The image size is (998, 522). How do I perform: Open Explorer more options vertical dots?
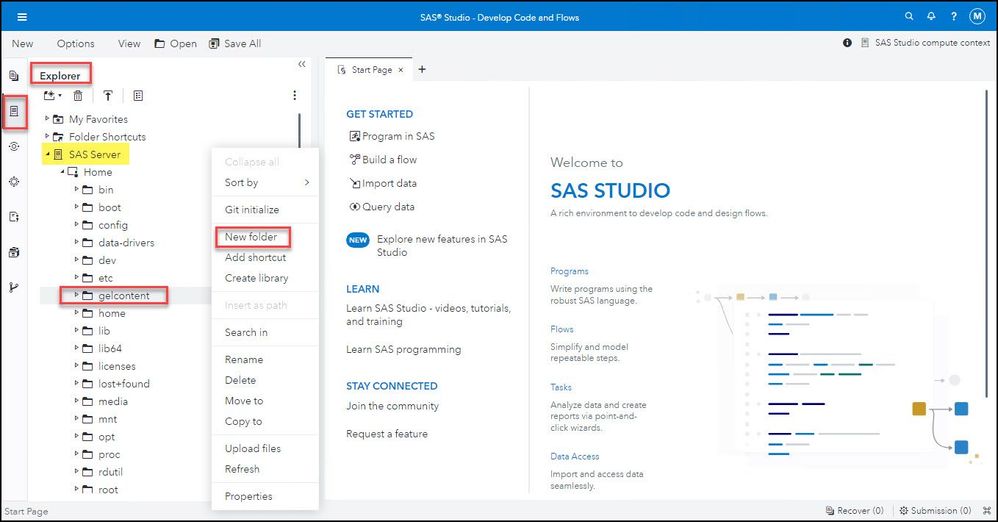pyautogui.click(x=294, y=96)
